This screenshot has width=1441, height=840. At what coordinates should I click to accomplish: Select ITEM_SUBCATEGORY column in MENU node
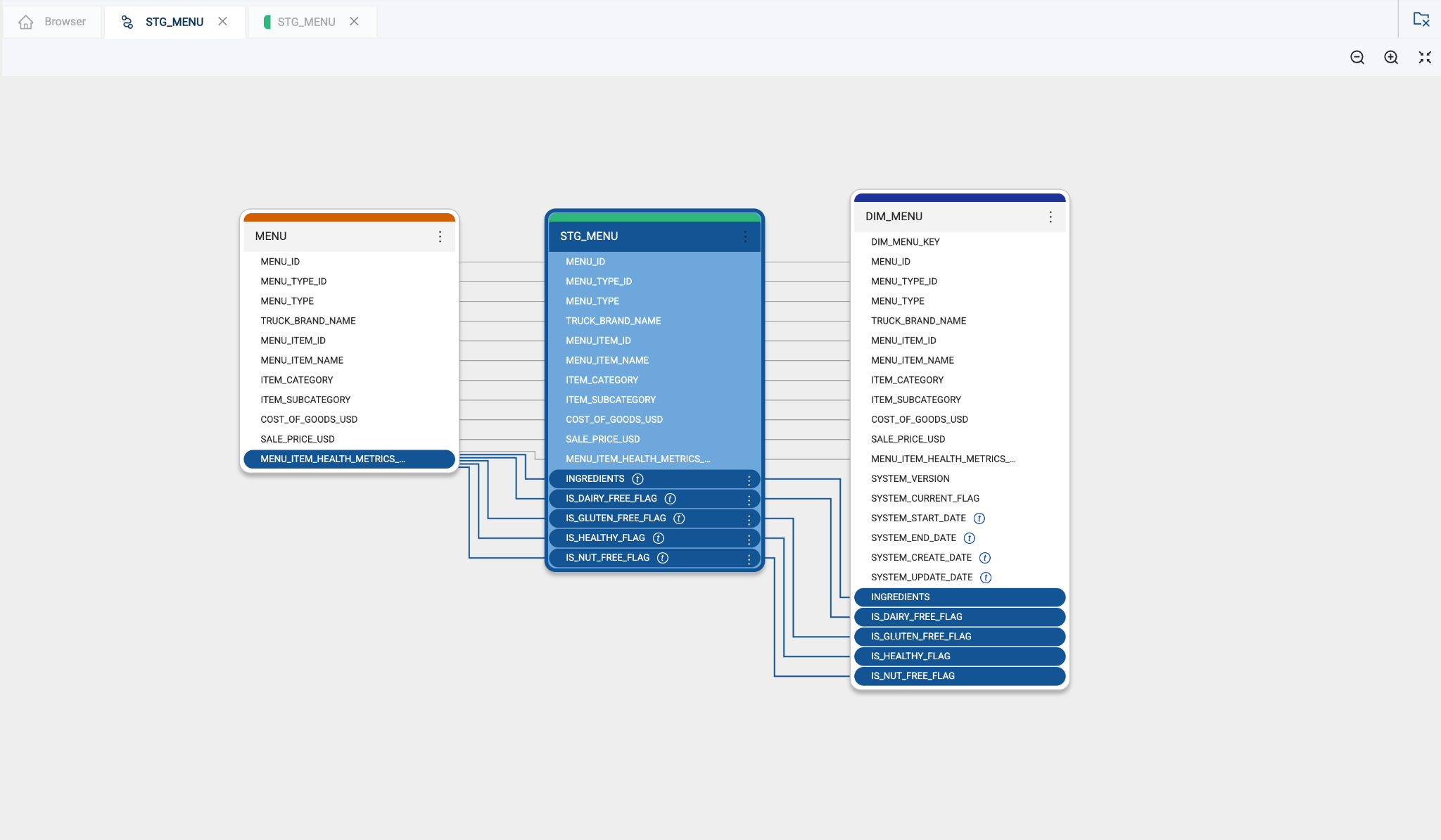tap(349, 400)
